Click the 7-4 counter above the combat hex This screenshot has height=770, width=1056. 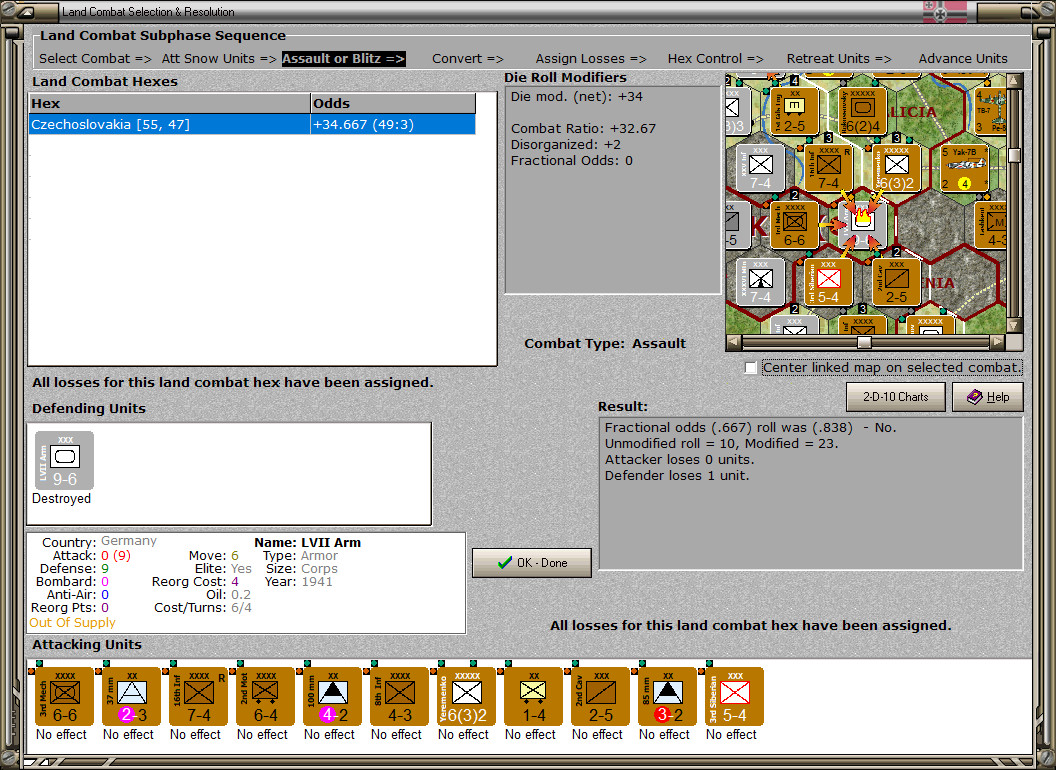click(828, 167)
